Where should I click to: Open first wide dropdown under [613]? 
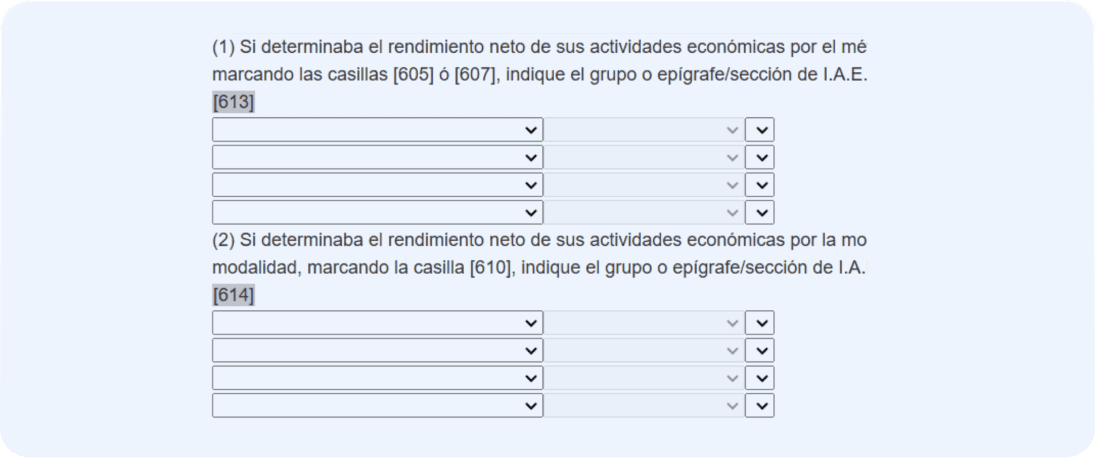tap(377, 130)
